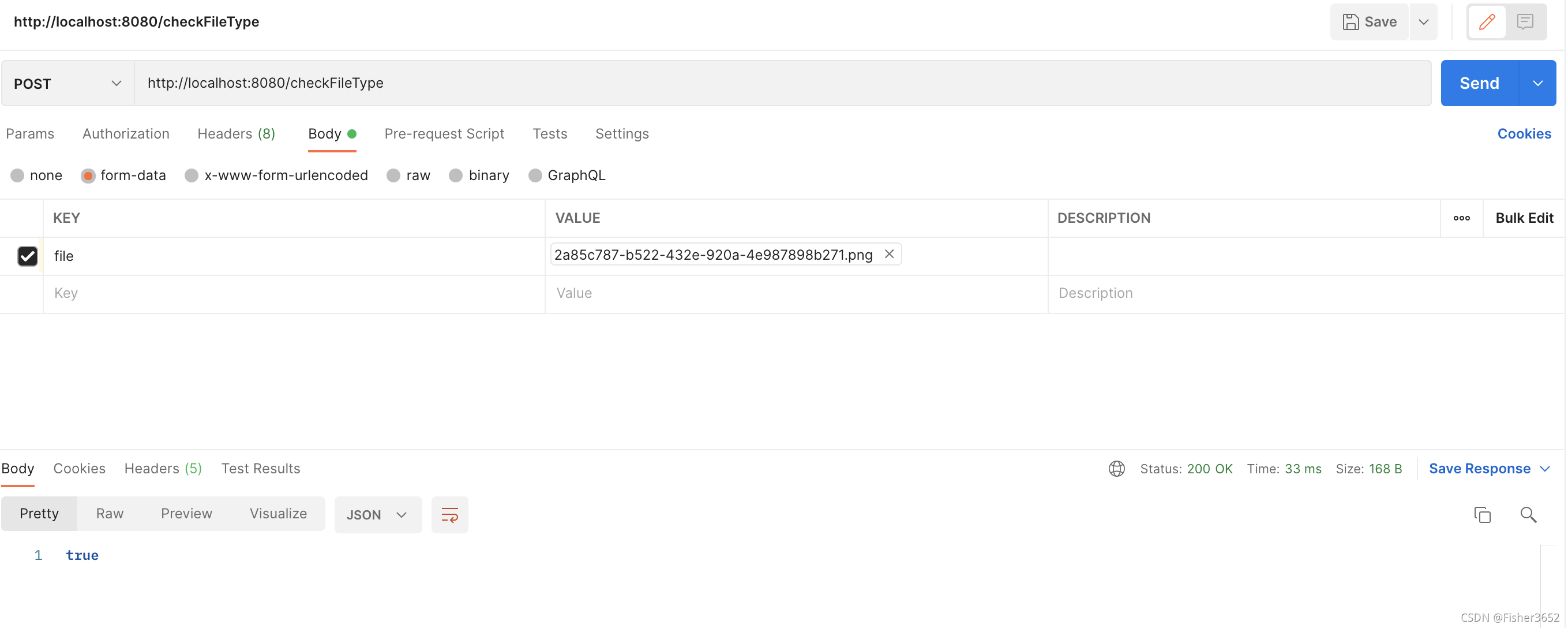Open the three-dot options in form-data table

click(x=1462, y=218)
